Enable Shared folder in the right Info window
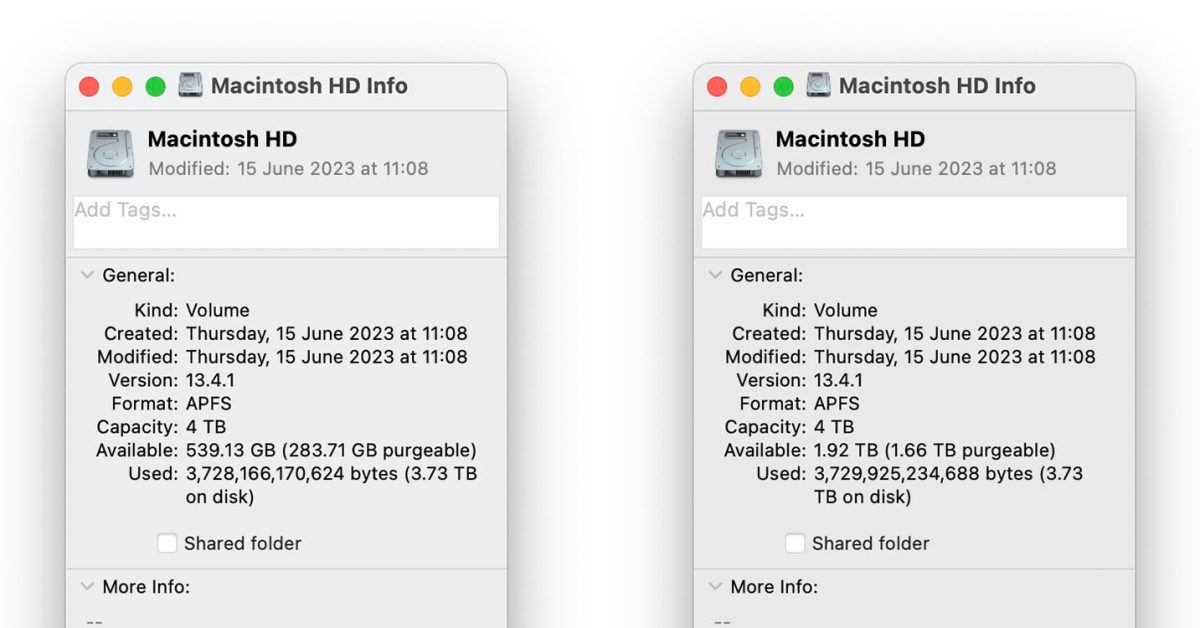1200x628 pixels. pos(794,543)
